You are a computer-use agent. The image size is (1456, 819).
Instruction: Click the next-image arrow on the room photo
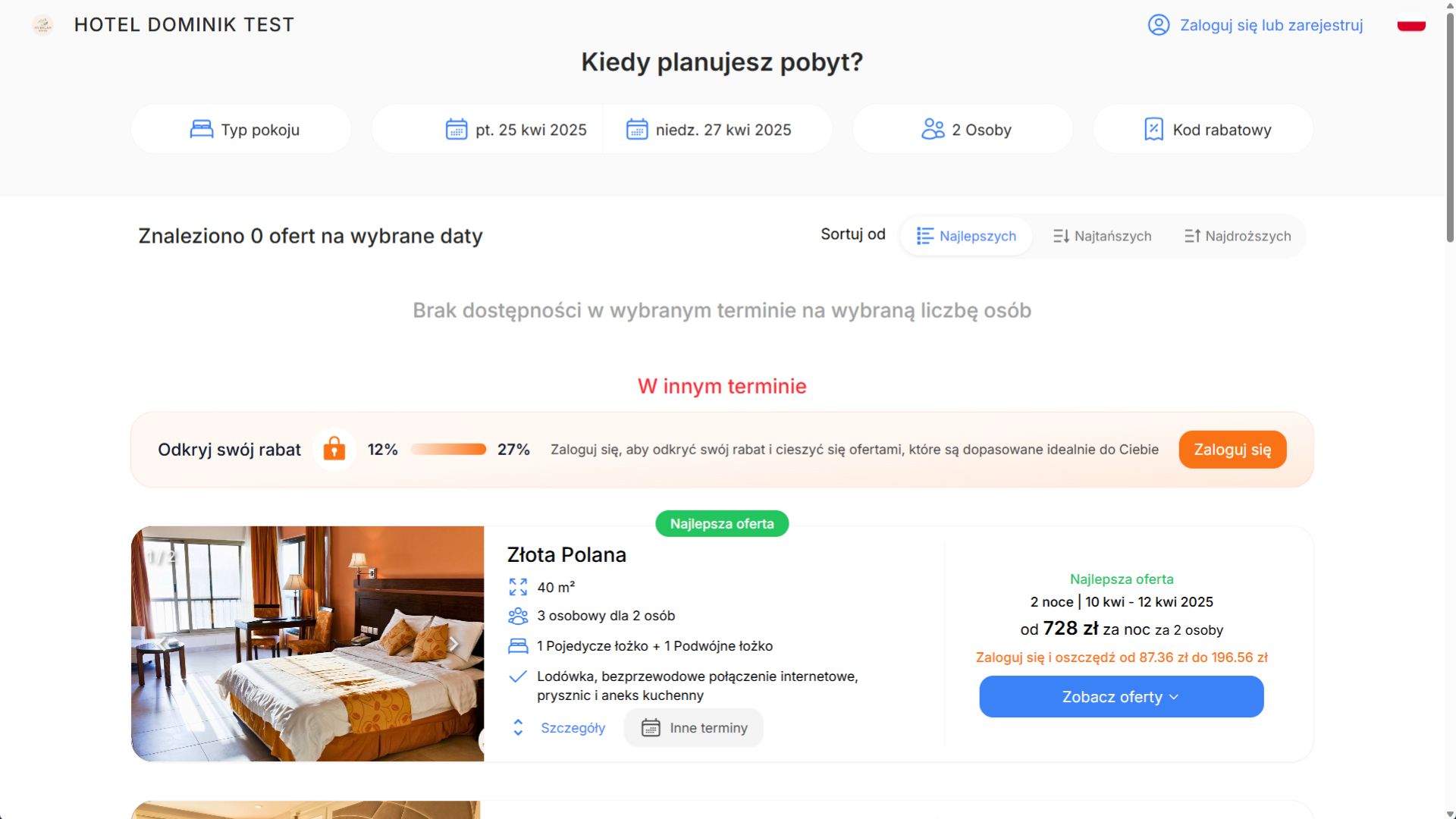pos(454,644)
